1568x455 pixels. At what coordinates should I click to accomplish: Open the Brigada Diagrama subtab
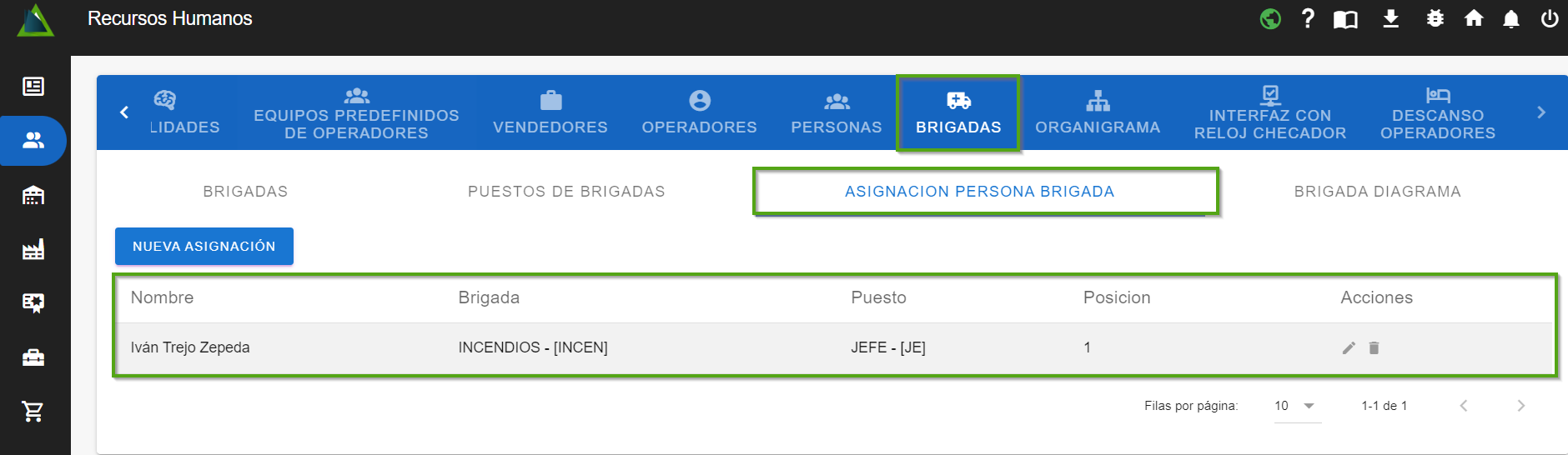pos(1377,192)
